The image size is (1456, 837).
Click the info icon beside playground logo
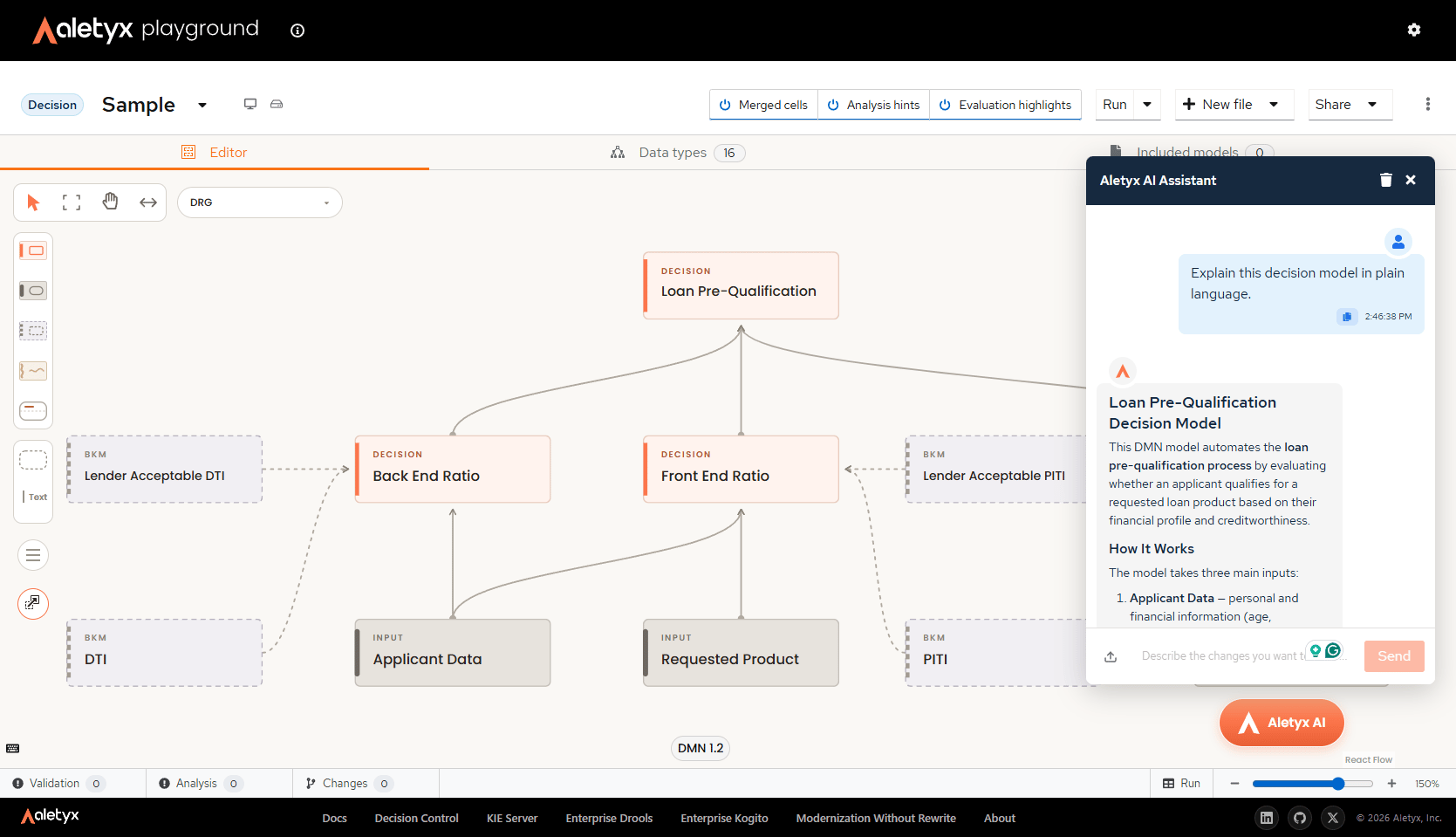(297, 31)
